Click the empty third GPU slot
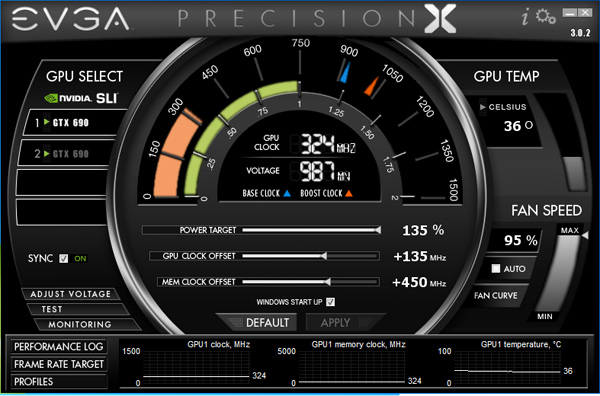Screen dimensions: 600x396 (x=61, y=183)
